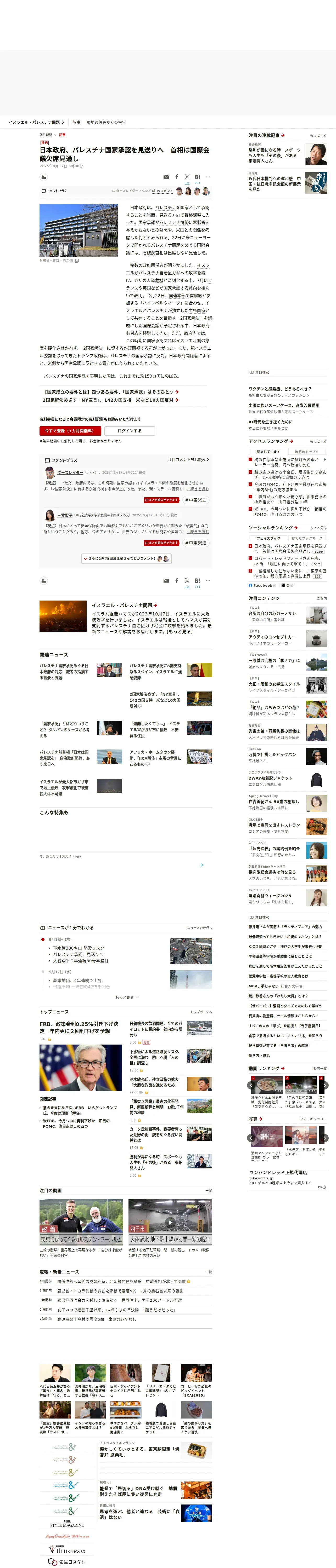Click the Hatena B! bookmark icon above the article
336x1568 pixels.
[198, 177]
